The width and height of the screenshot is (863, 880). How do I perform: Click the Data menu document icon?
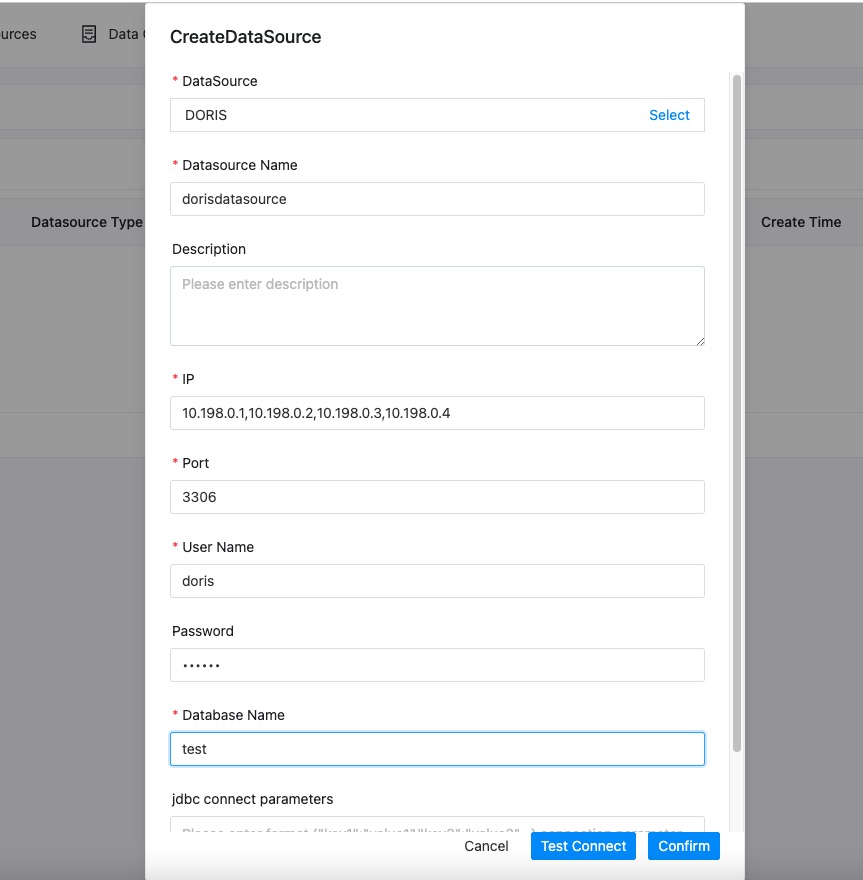point(89,34)
